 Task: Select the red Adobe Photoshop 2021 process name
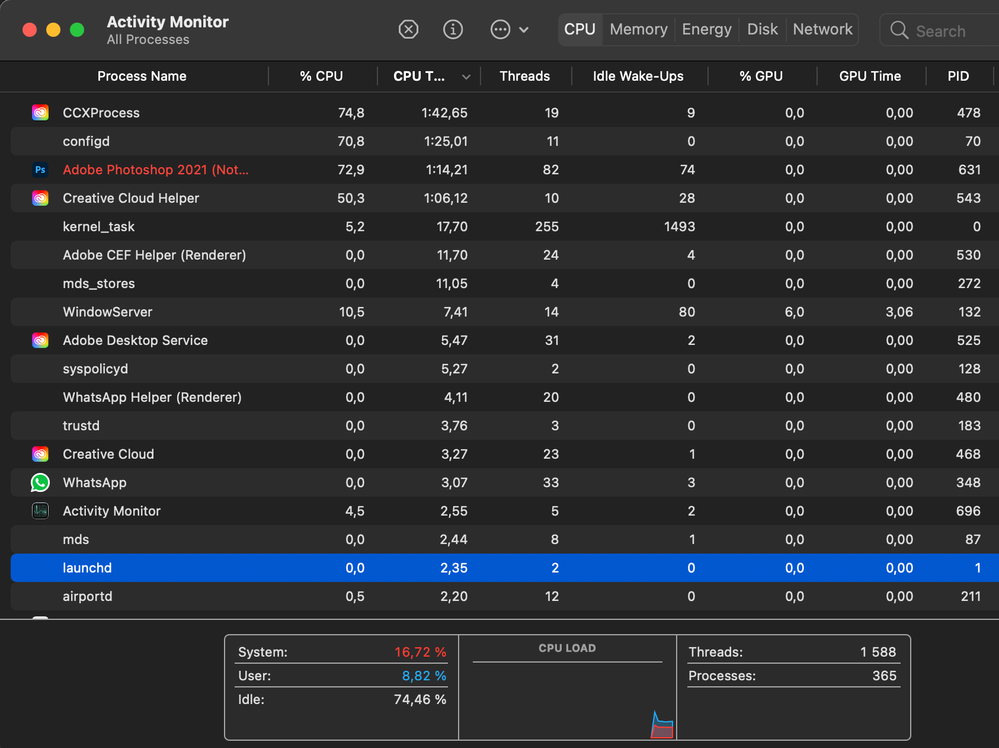tap(155, 170)
